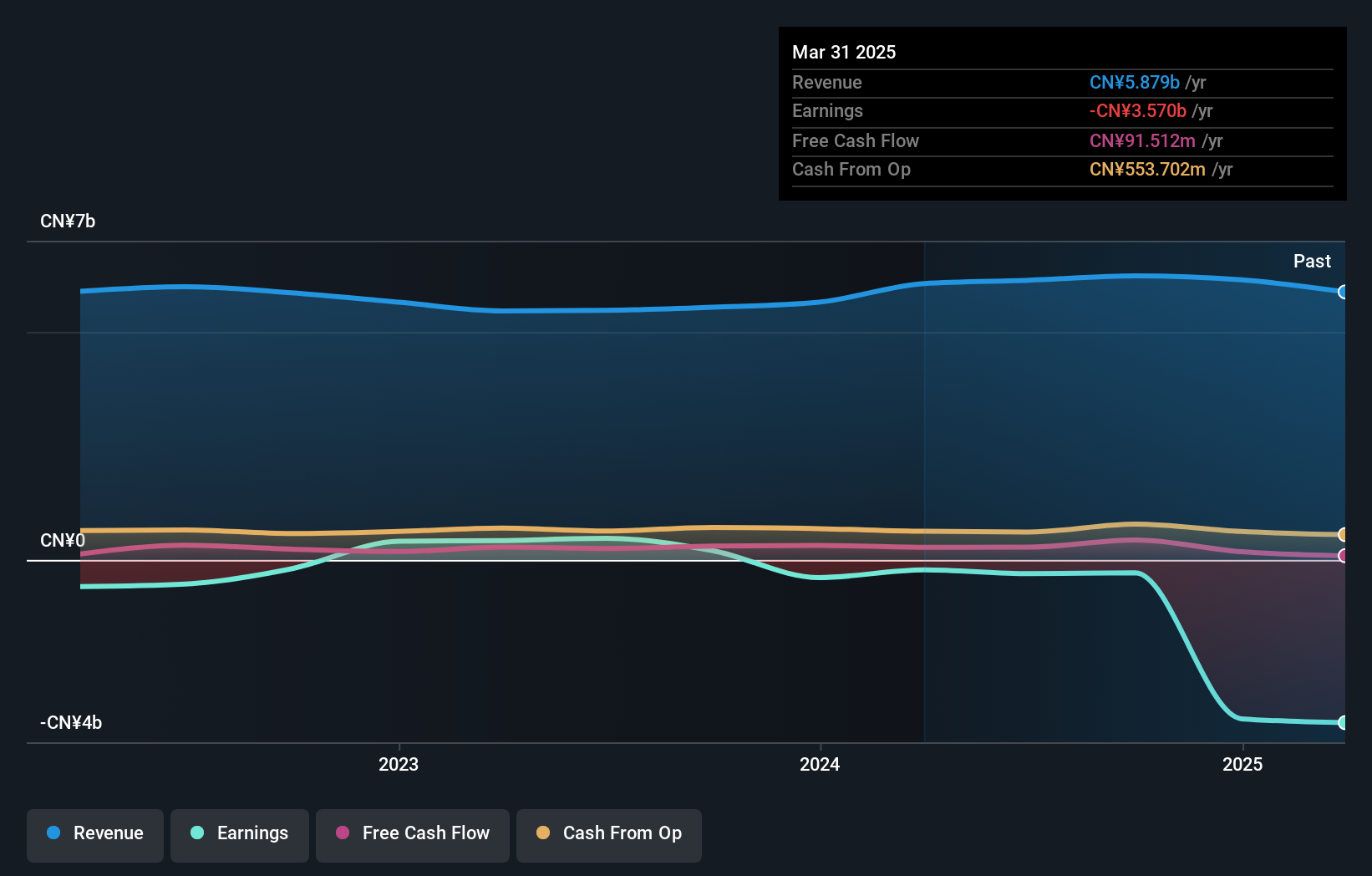The height and width of the screenshot is (876, 1372).
Task: Click the blue Revenue end-point marker
Action: pos(1343,292)
